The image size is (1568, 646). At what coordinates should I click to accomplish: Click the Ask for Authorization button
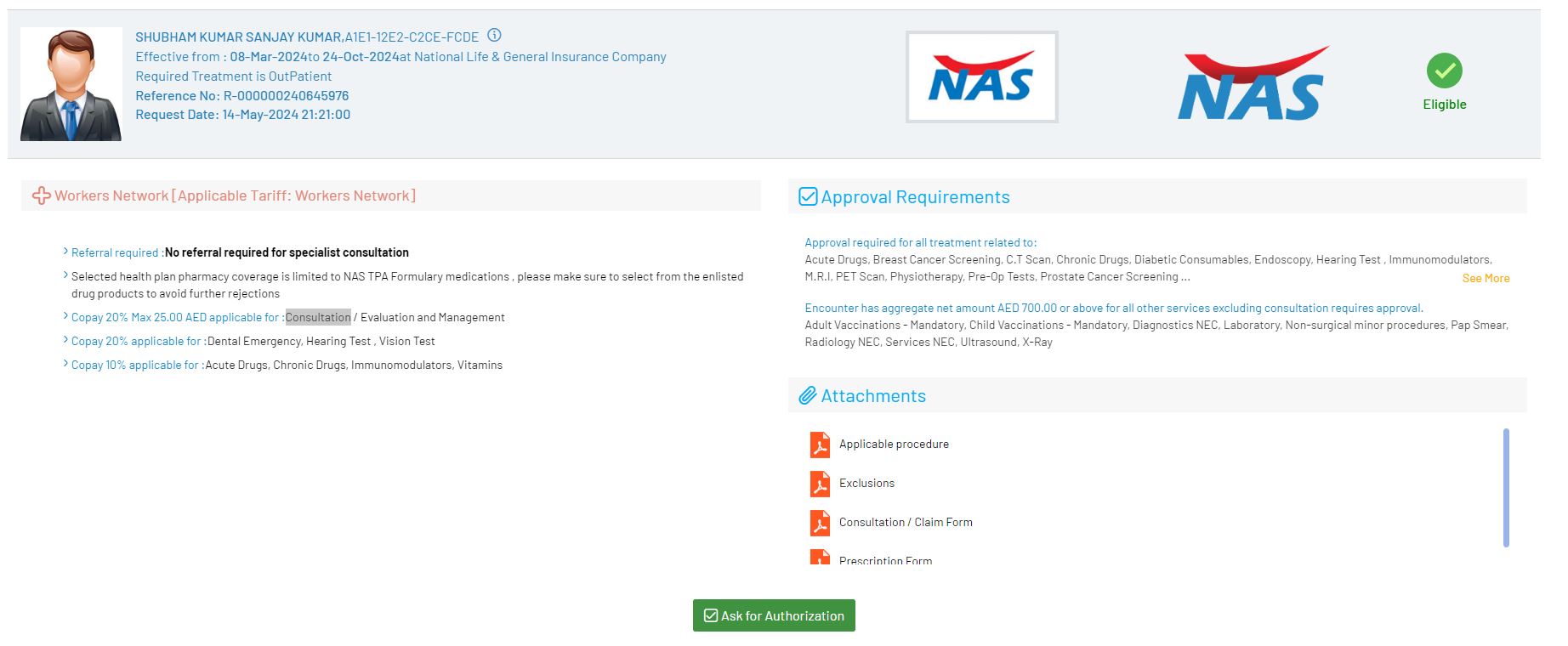point(774,615)
